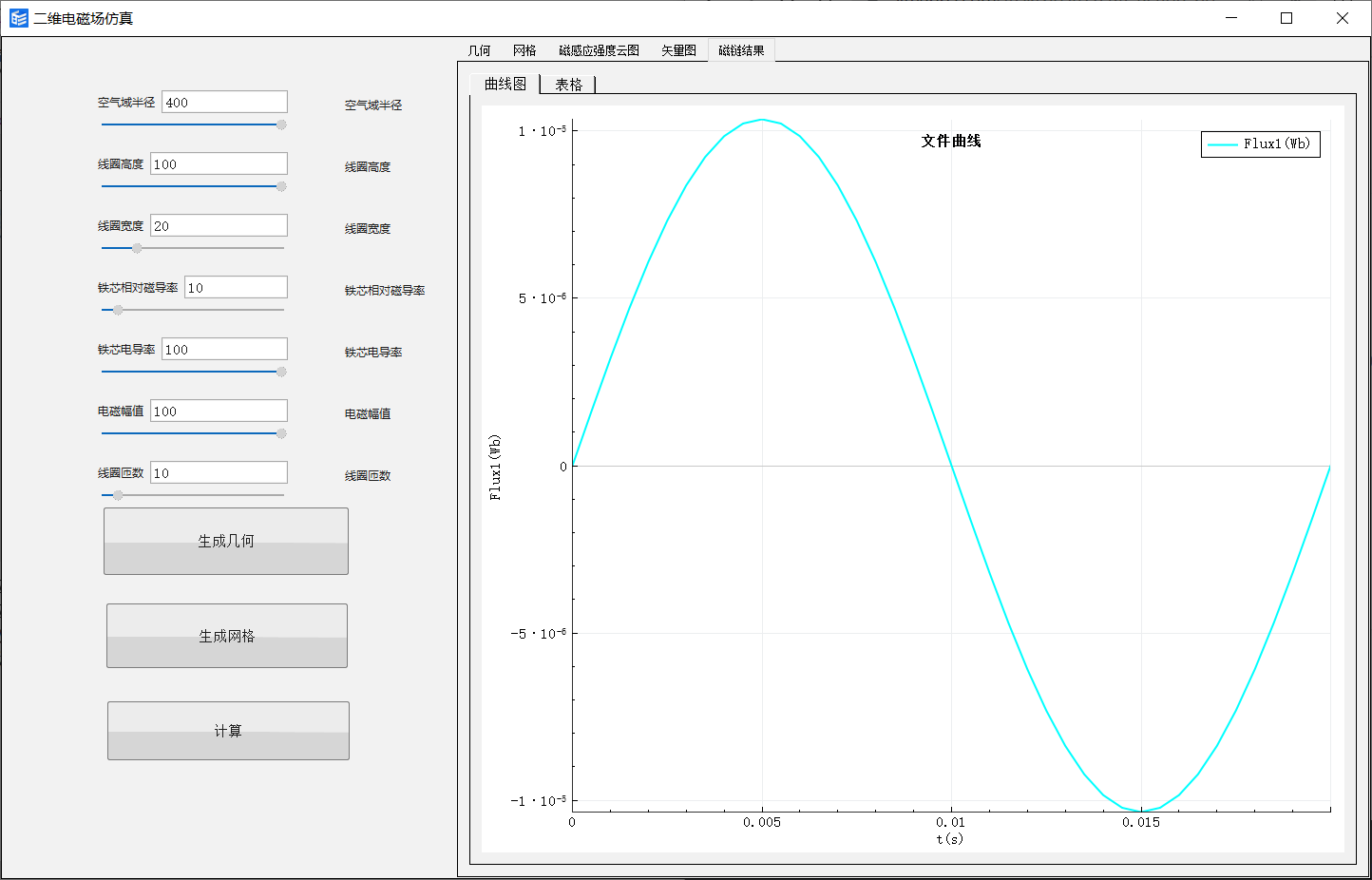Click the 0.005 x-axis tick label
The height and width of the screenshot is (880, 1372).
(x=762, y=822)
